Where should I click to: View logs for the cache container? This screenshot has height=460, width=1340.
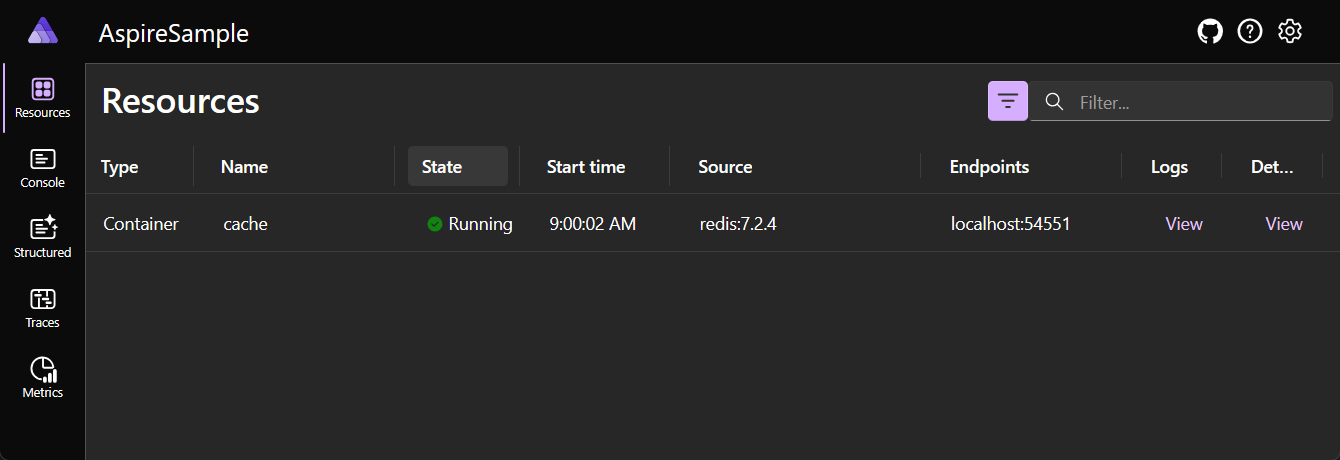(x=1184, y=224)
